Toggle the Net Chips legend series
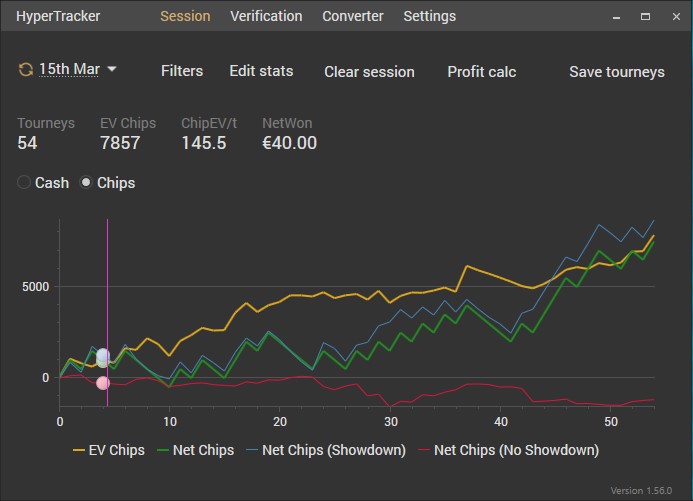Viewport: 693px width, 501px height. click(x=196, y=450)
